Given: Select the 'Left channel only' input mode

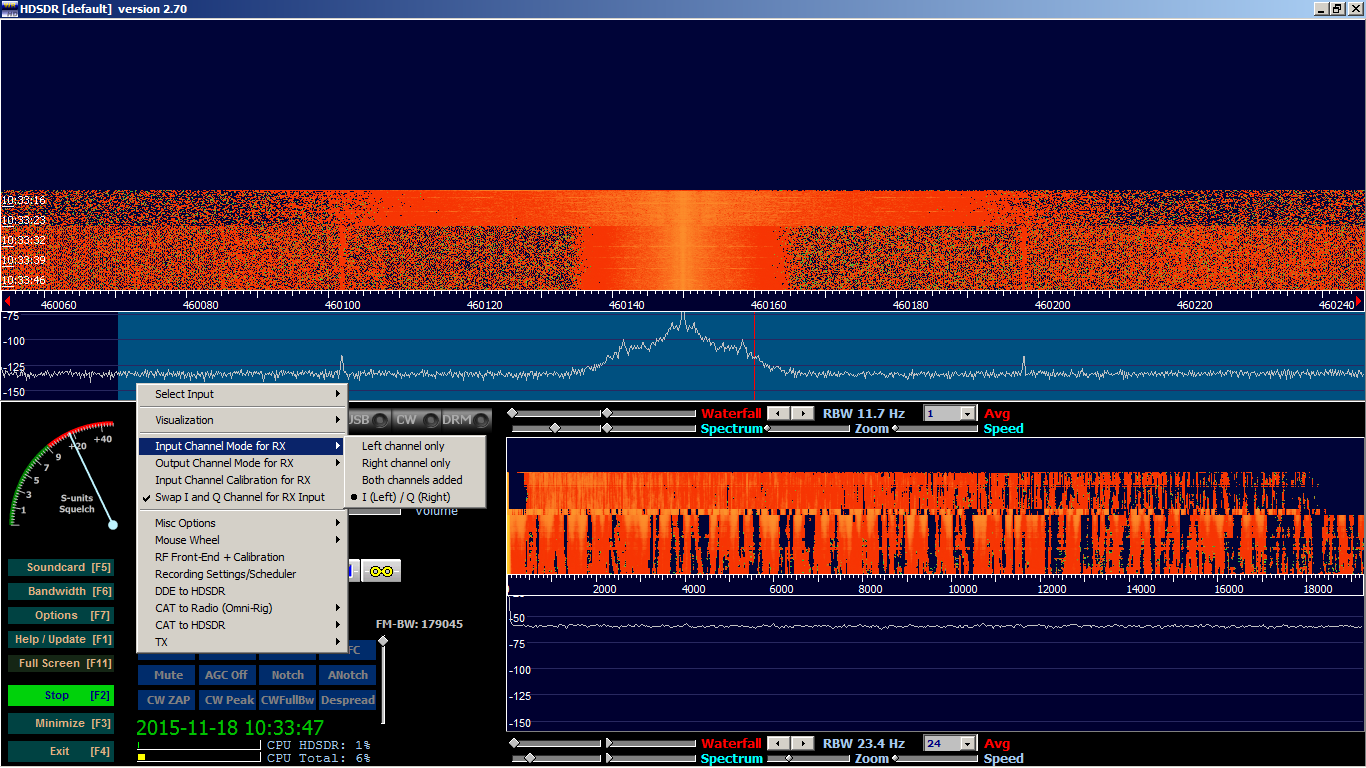Looking at the screenshot, I should pos(414,446).
